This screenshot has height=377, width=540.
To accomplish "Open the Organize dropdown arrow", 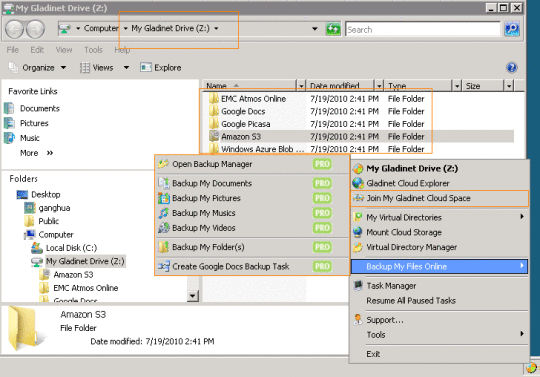I will [x=63, y=67].
